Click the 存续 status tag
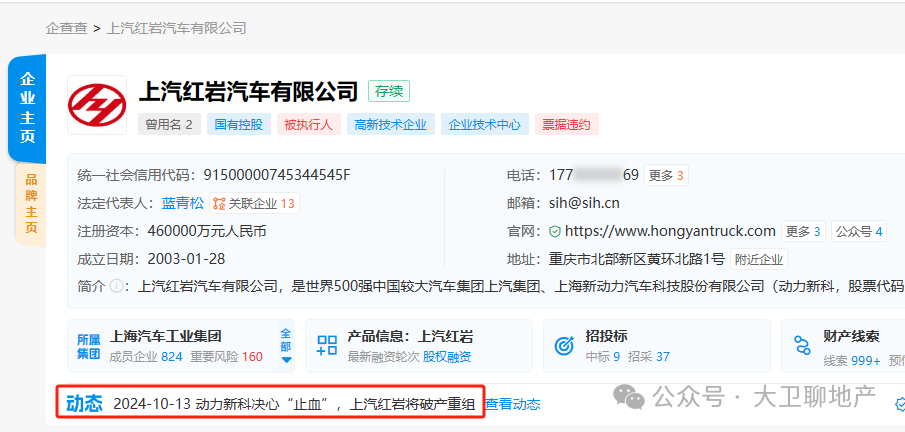Viewport: 905px width, 432px height. [x=389, y=91]
